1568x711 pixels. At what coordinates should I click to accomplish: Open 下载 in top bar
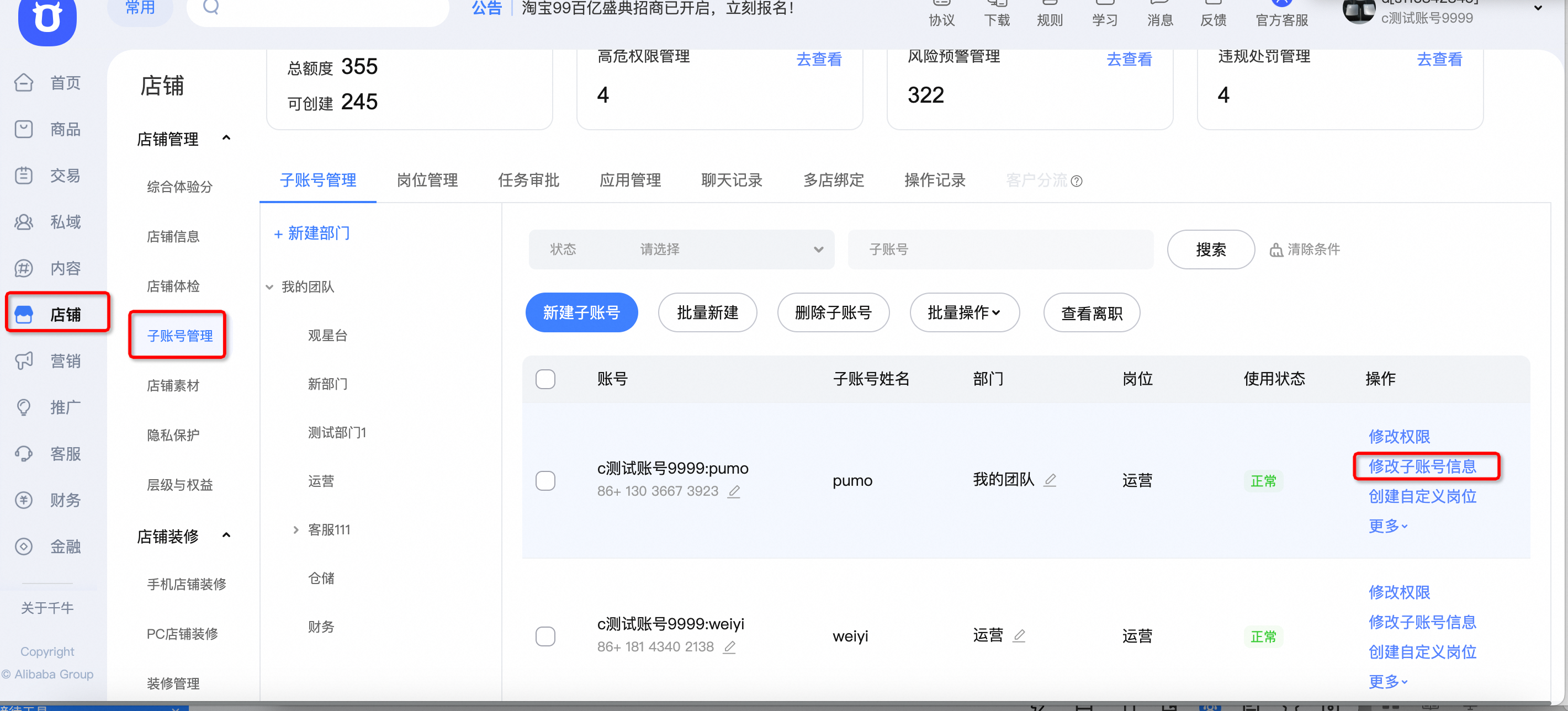click(997, 13)
